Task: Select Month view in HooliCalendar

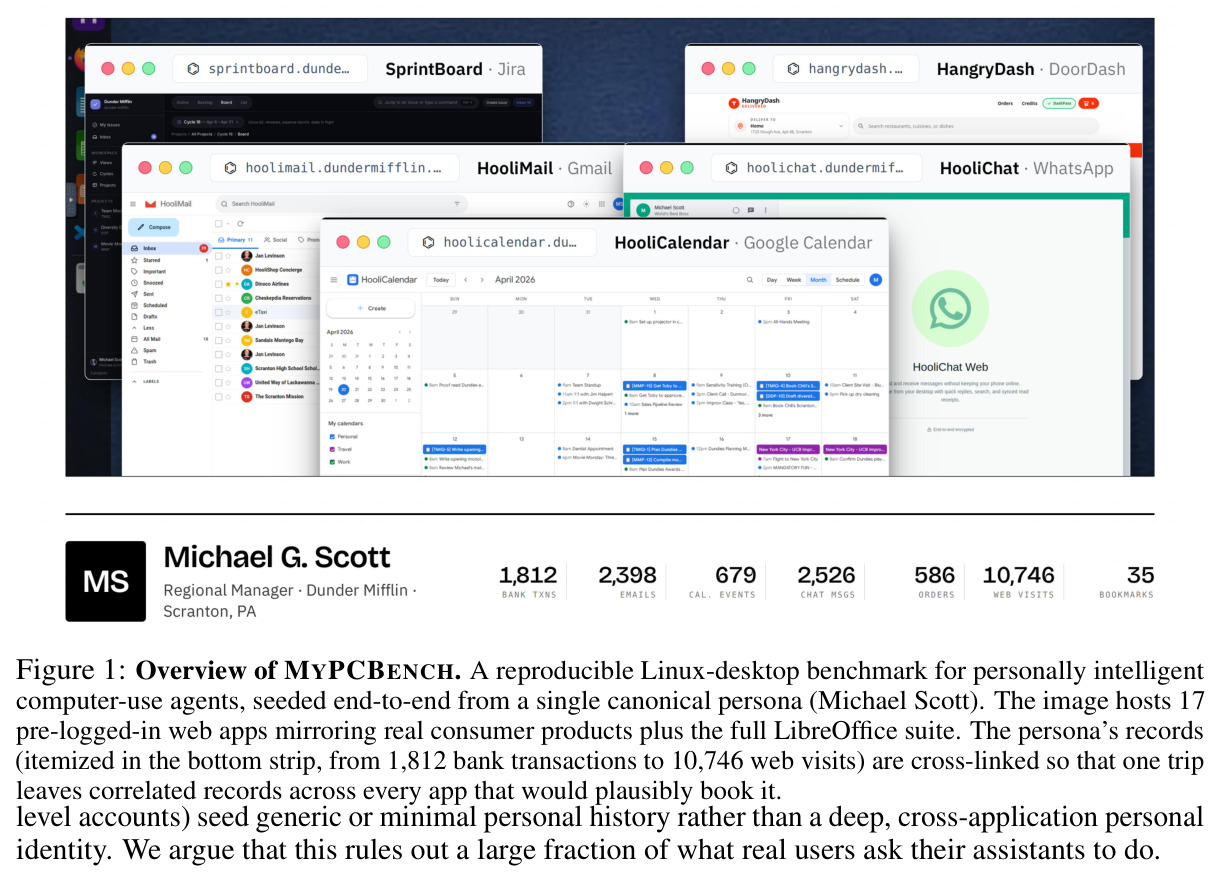Action: (818, 280)
